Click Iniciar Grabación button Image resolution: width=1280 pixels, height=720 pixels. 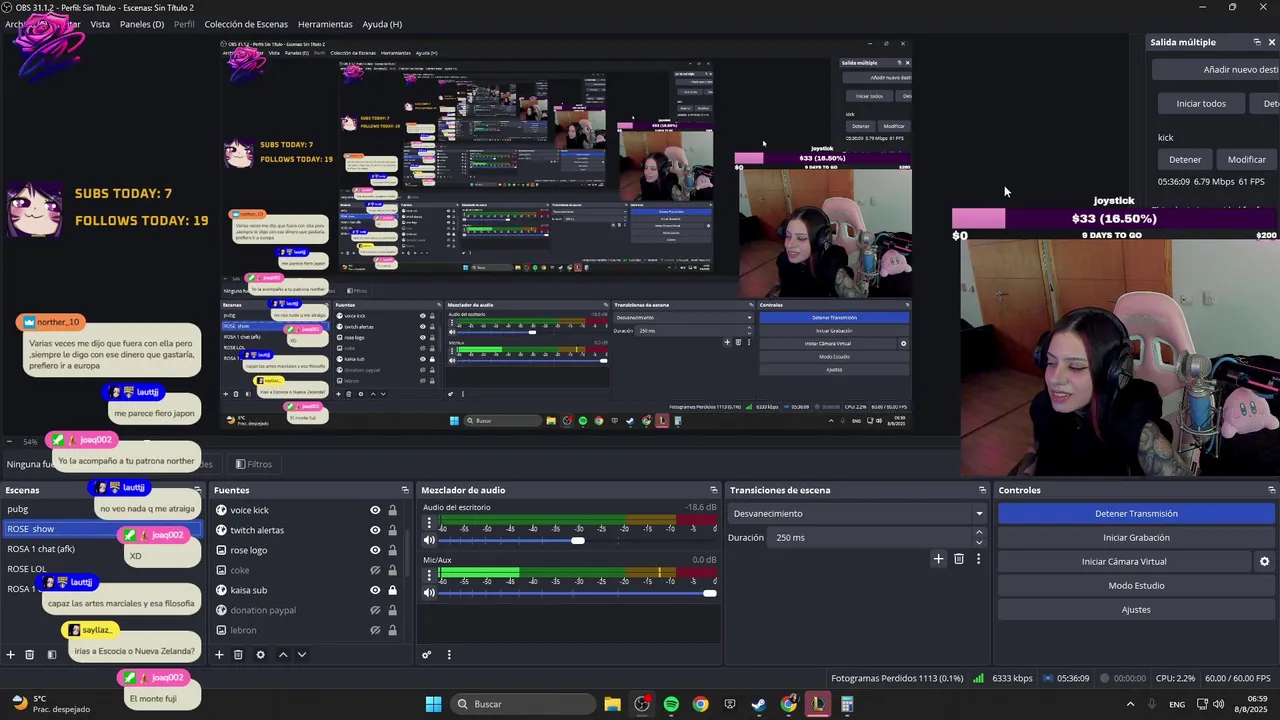click(1136, 538)
